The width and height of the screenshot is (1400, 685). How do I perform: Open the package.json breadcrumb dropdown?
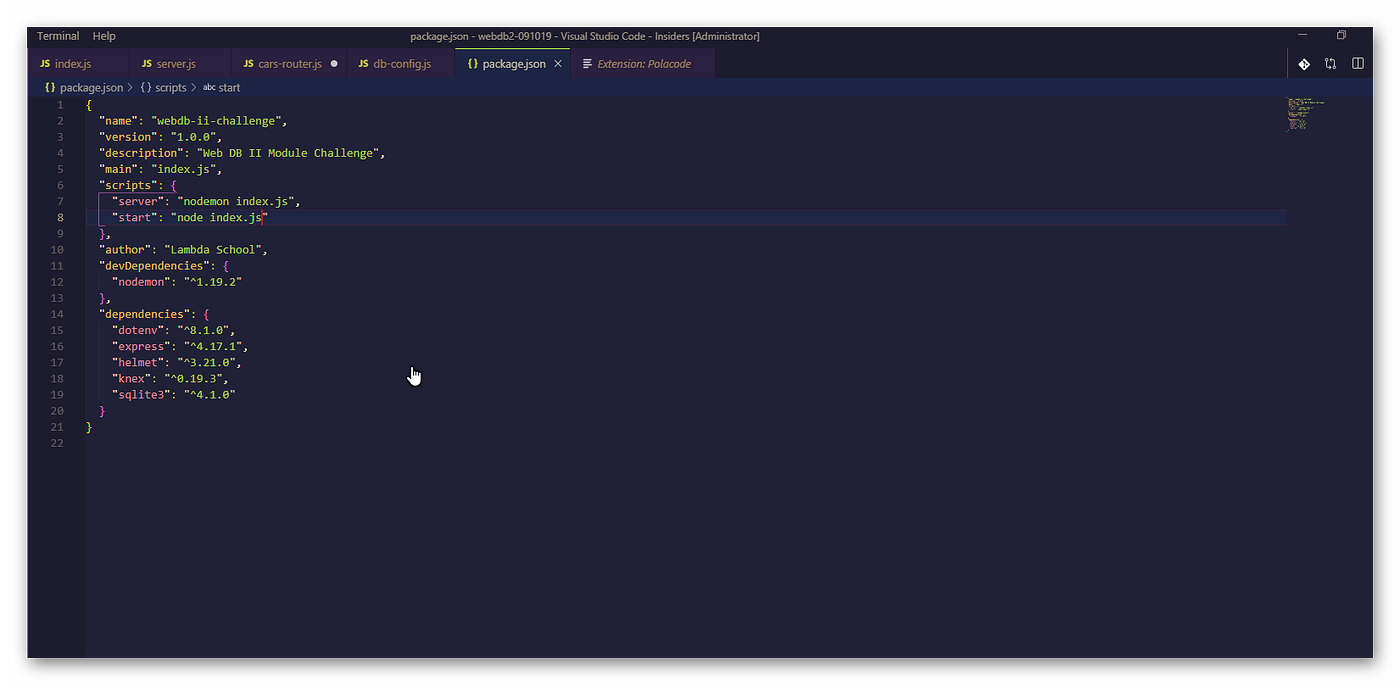(89, 87)
